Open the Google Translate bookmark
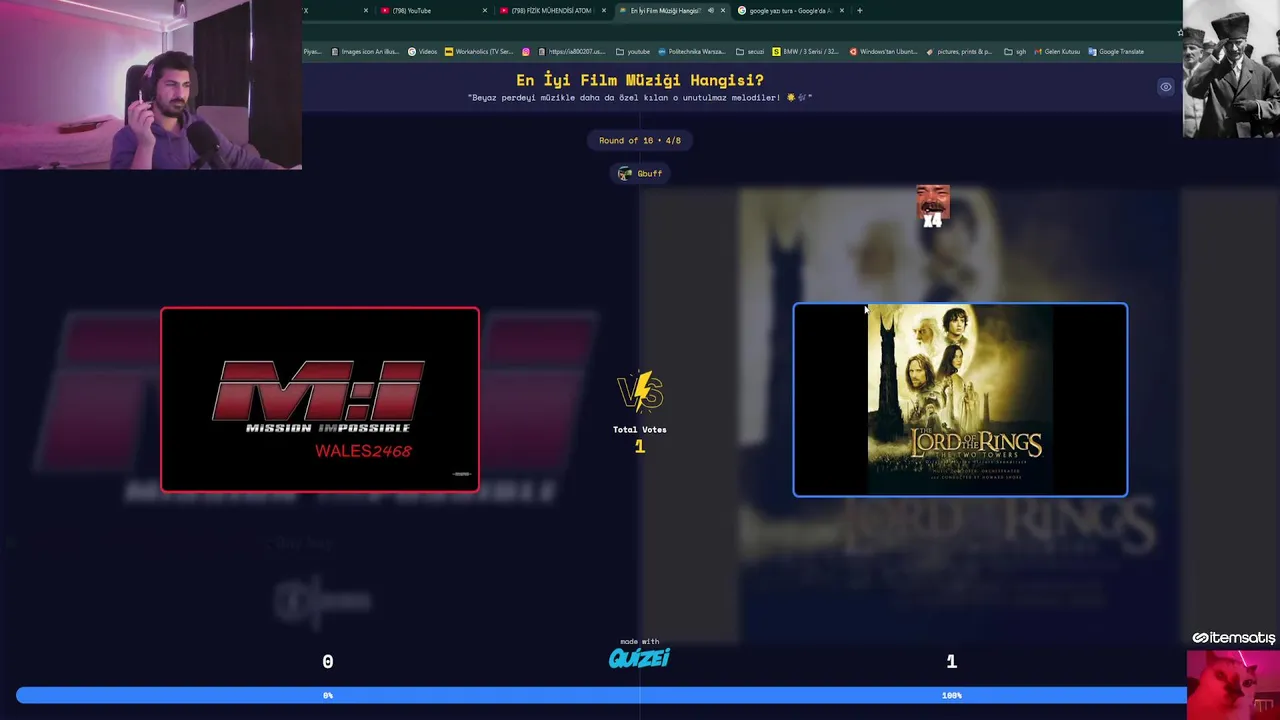This screenshot has height=720, width=1280. coord(1116,52)
